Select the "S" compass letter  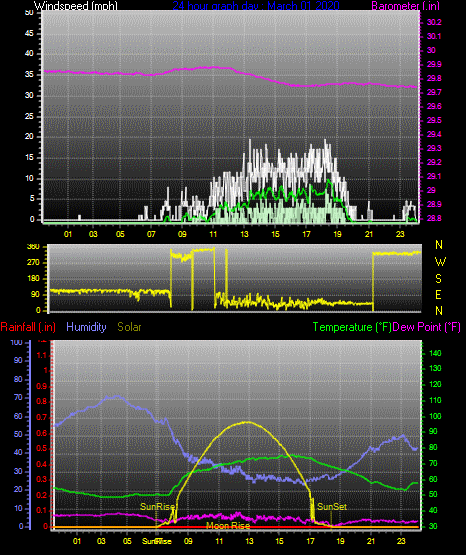pos(438,279)
